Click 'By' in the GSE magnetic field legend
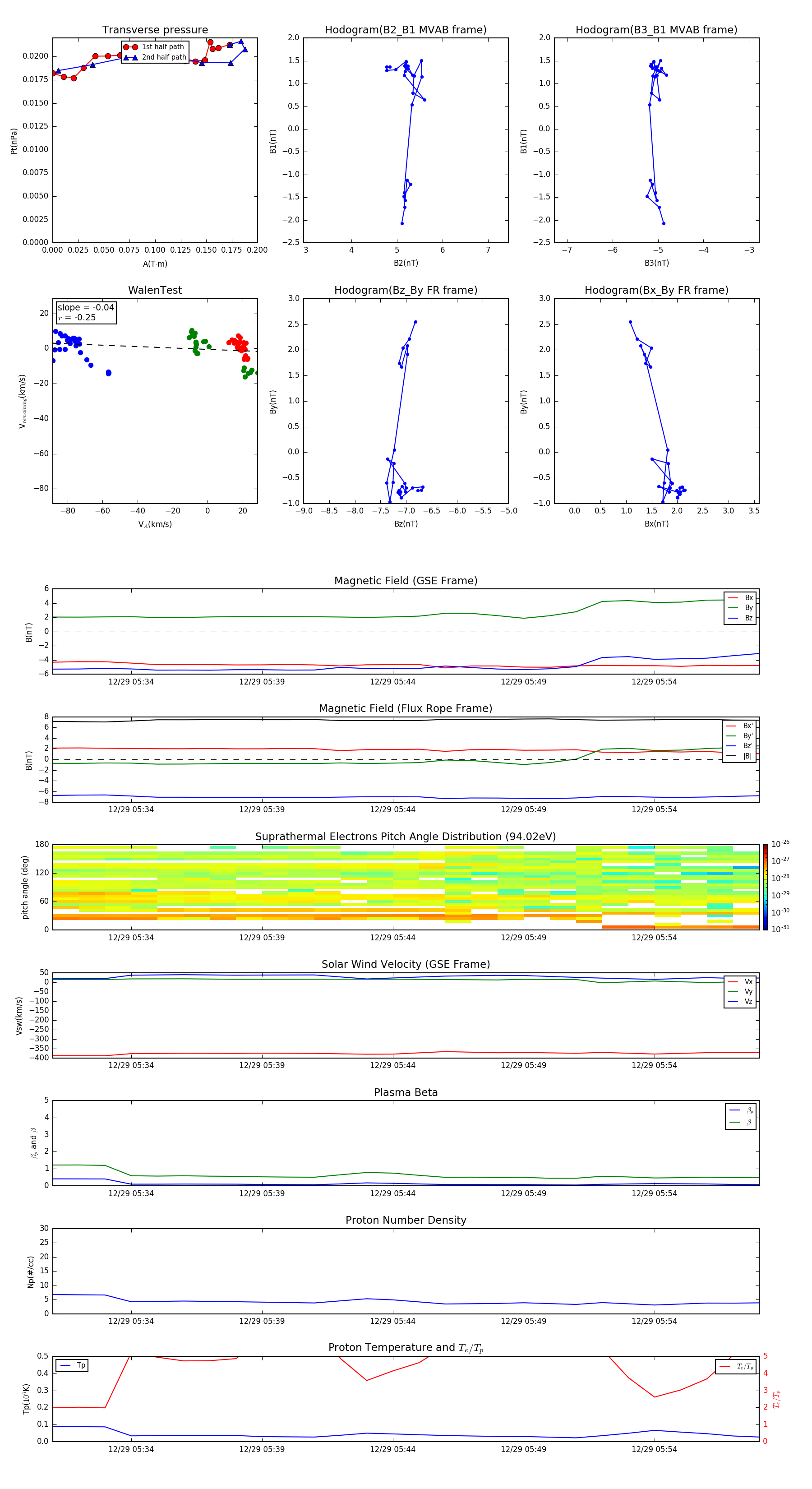Screen dimensions: 812x1489 point(748,608)
